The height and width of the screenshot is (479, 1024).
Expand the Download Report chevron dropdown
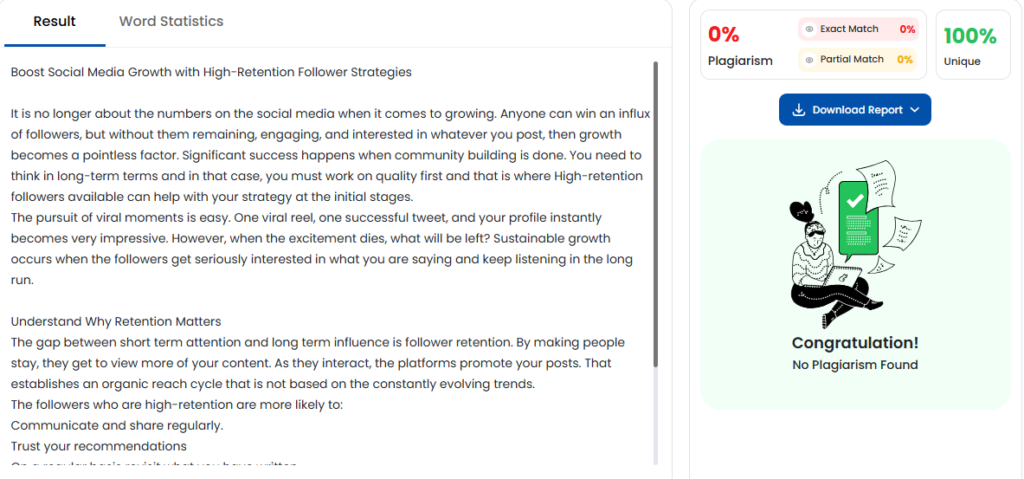tap(915, 110)
